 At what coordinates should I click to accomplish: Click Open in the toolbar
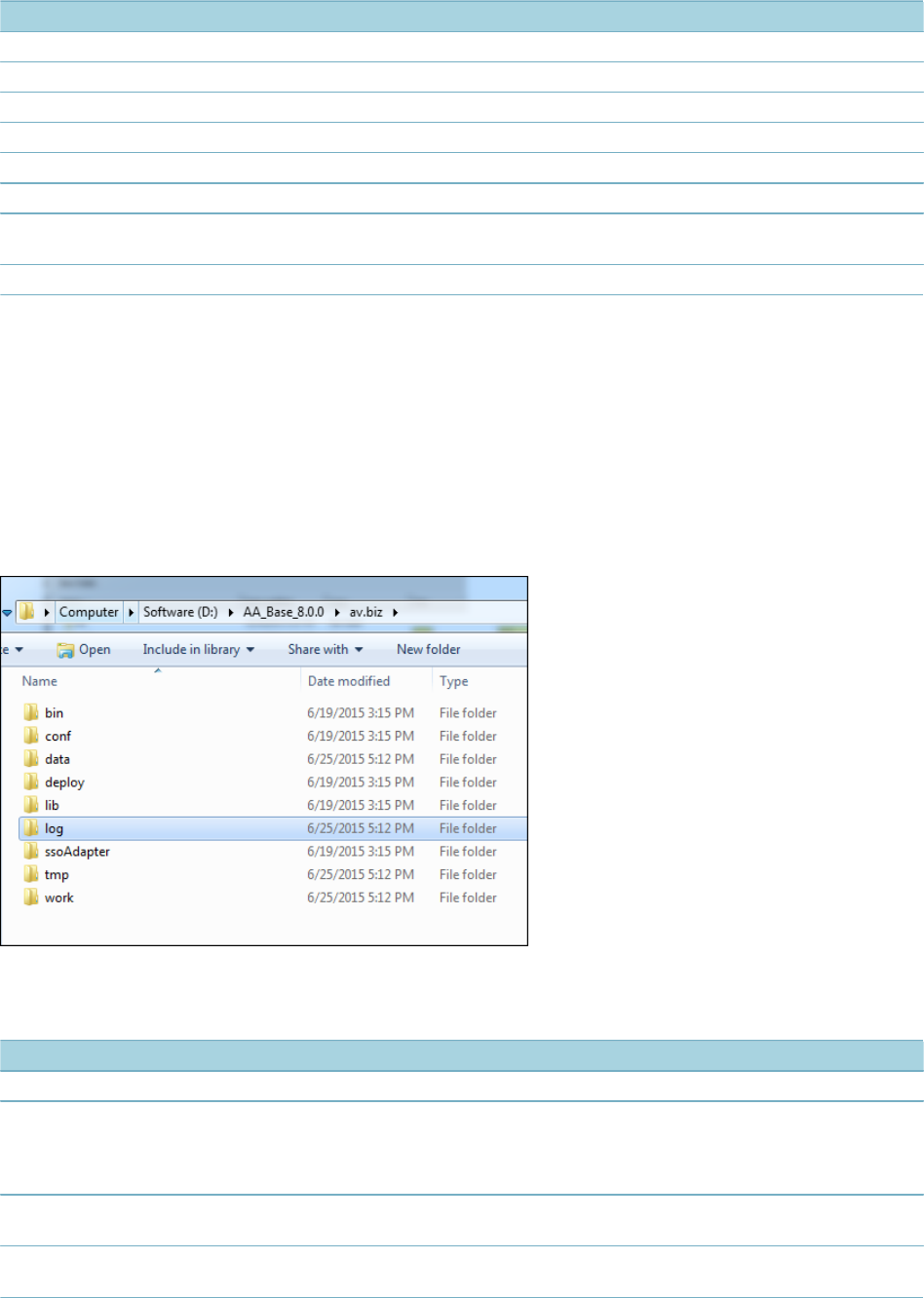click(x=84, y=650)
